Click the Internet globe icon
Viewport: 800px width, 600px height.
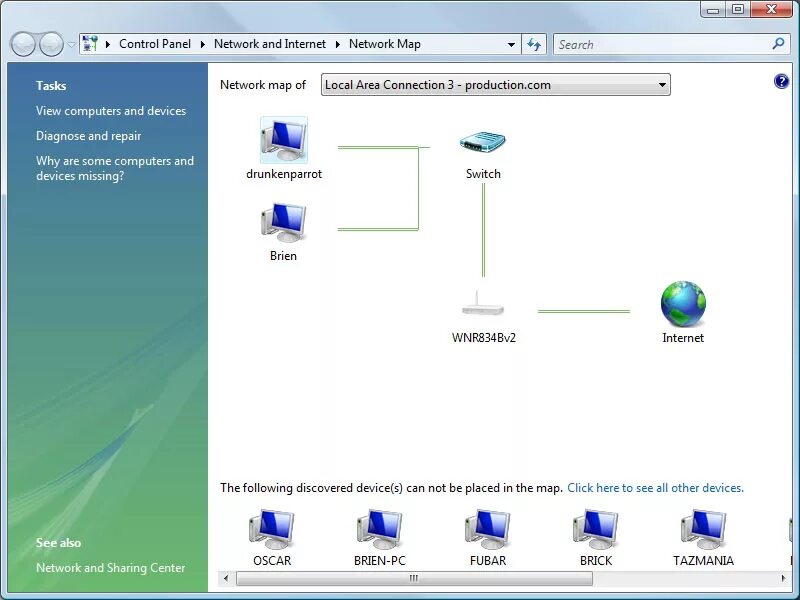coord(683,304)
